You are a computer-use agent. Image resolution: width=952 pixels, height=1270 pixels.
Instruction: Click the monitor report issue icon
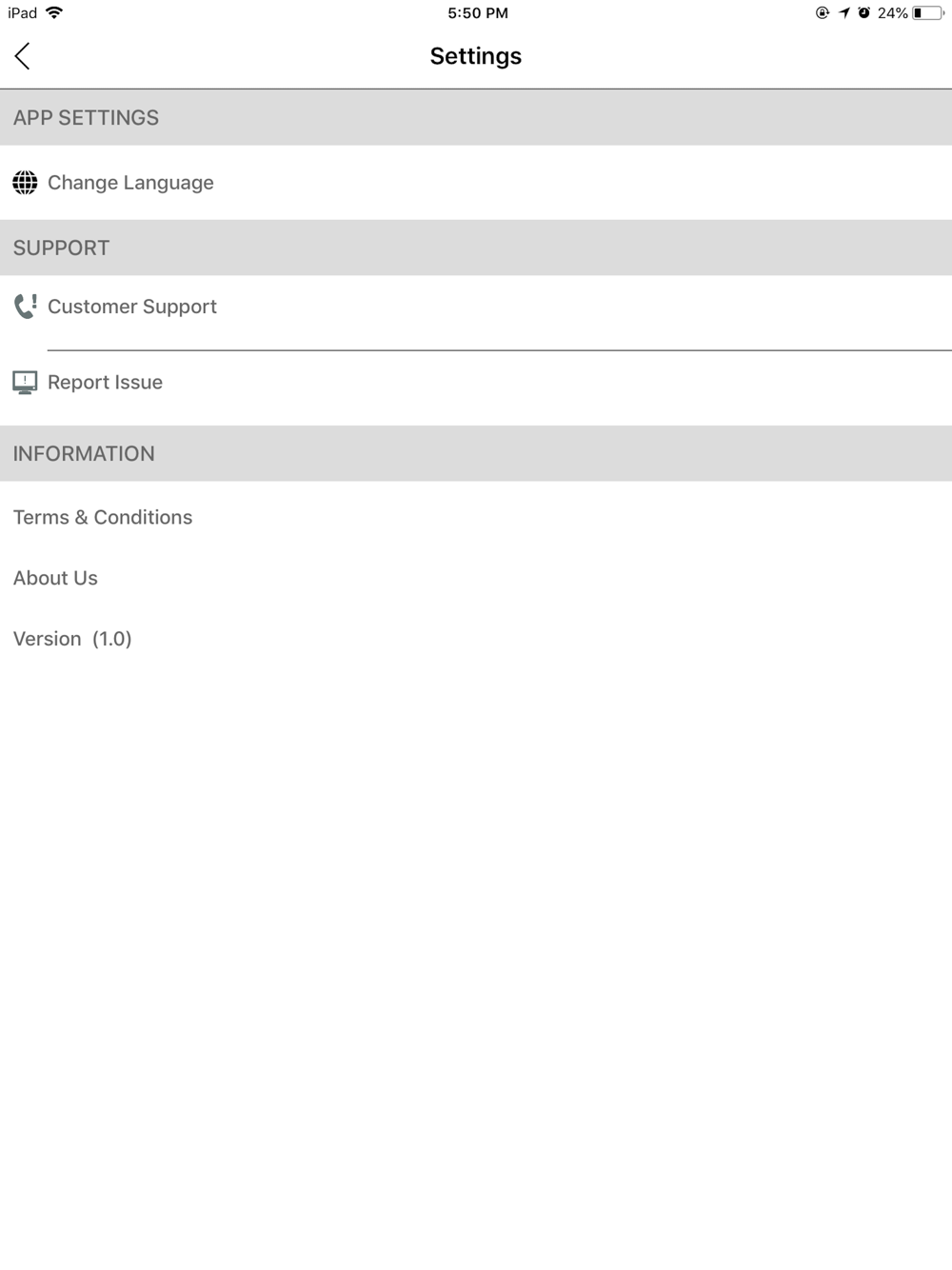tap(25, 383)
